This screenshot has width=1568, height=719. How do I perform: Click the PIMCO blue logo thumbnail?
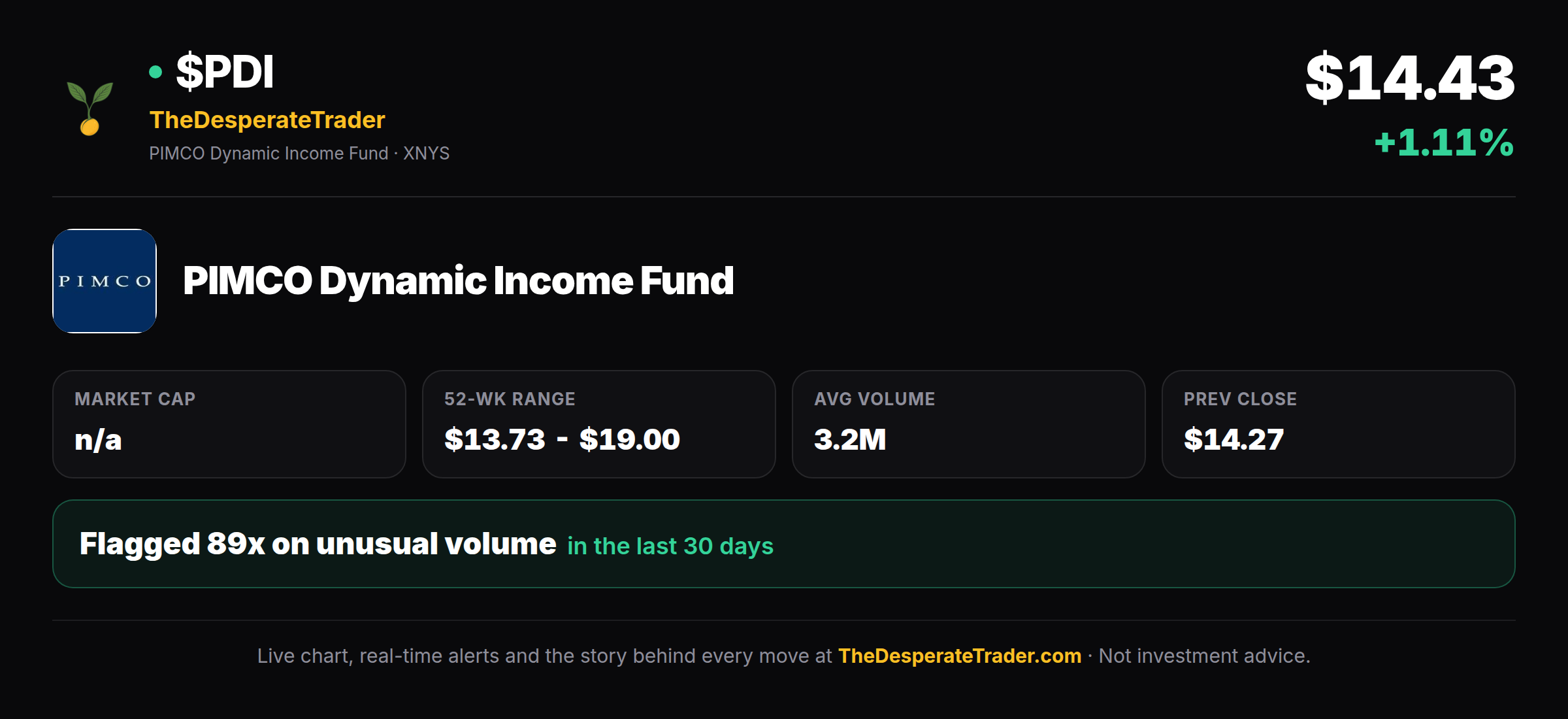(x=105, y=281)
